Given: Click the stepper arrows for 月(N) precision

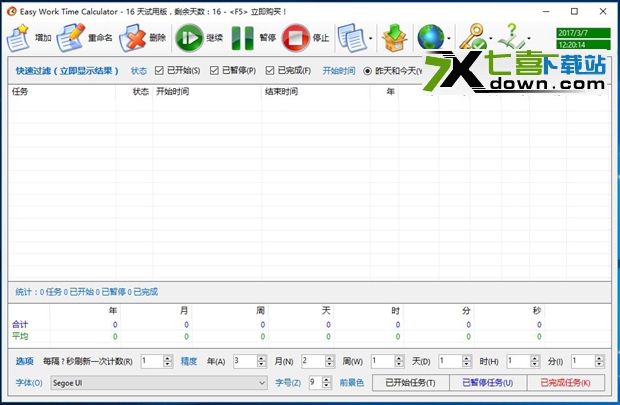Looking at the screenshot, I should click(330, 361).
